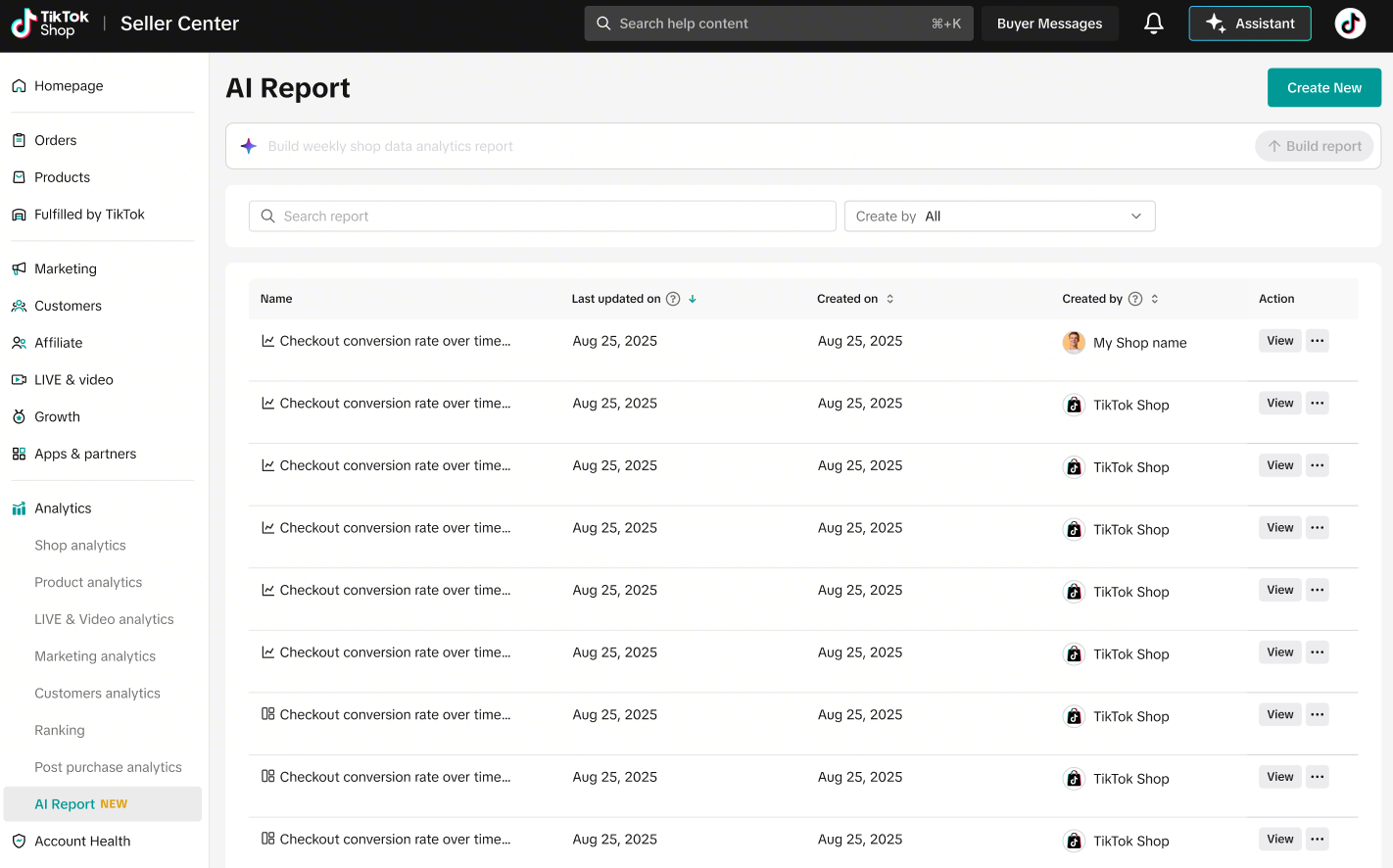Open the notifications bell
The height and width of the screenshot is (868, 1393).
(x=1154, y=24)
